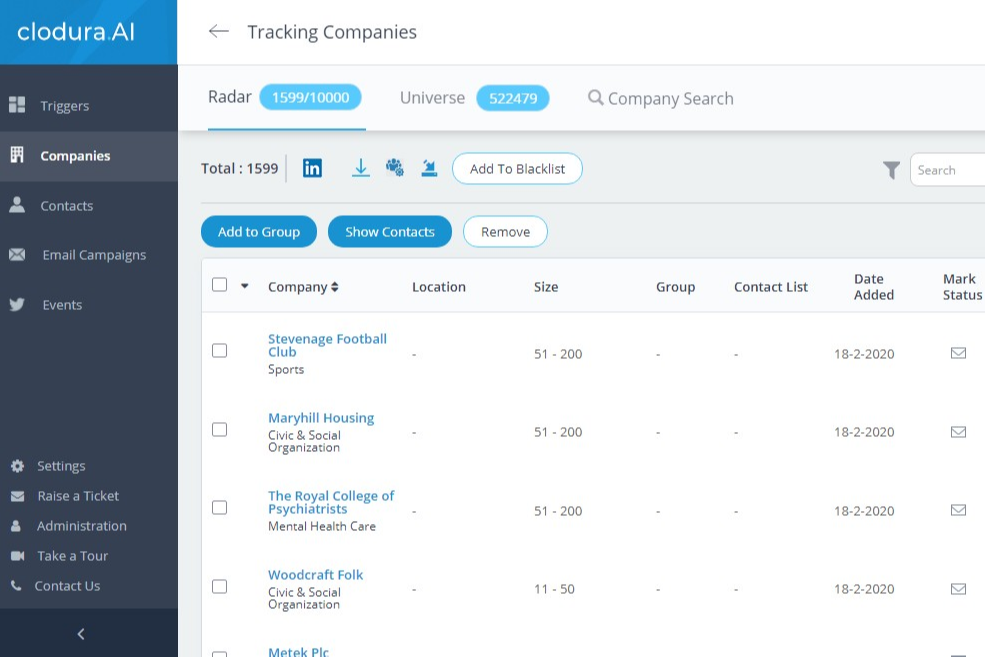Open the filter funnel icon
This screenshot has height=657, width=985.
891,170
